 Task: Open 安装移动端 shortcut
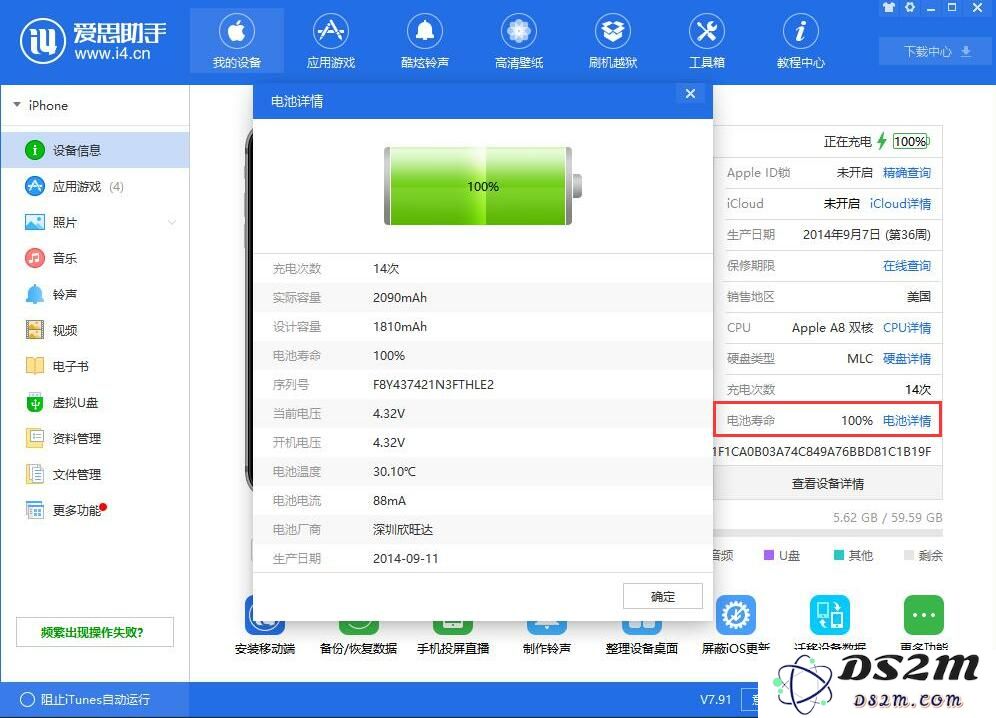point(265,626)
